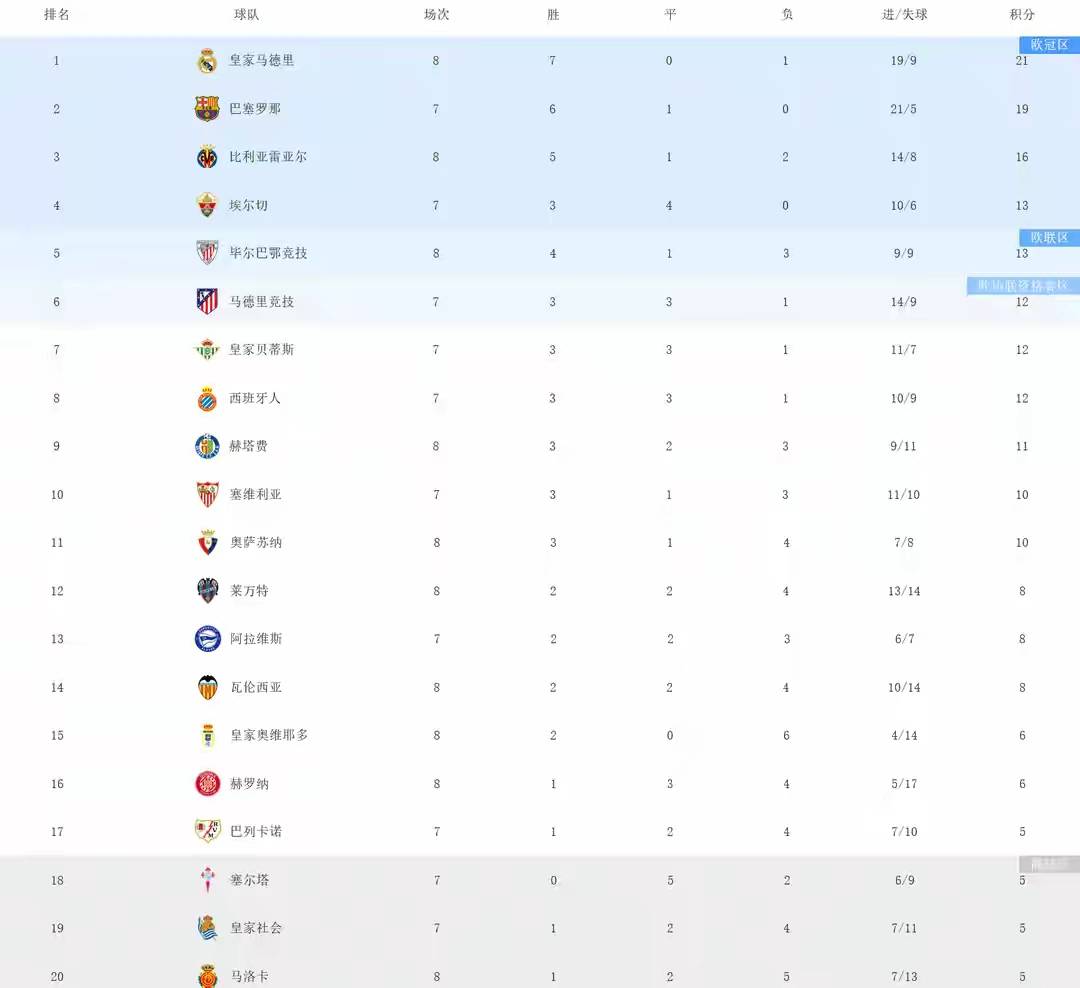Select the Girona crest icon

(207, 784)
